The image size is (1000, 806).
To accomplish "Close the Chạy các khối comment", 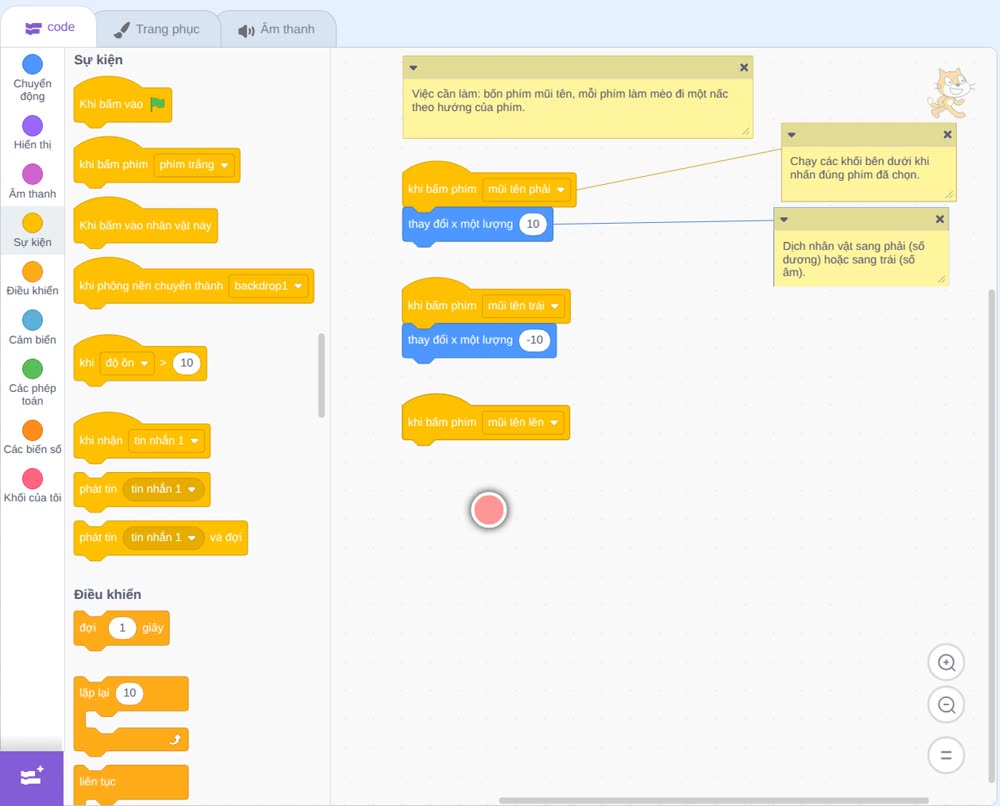I will [948, 135].
